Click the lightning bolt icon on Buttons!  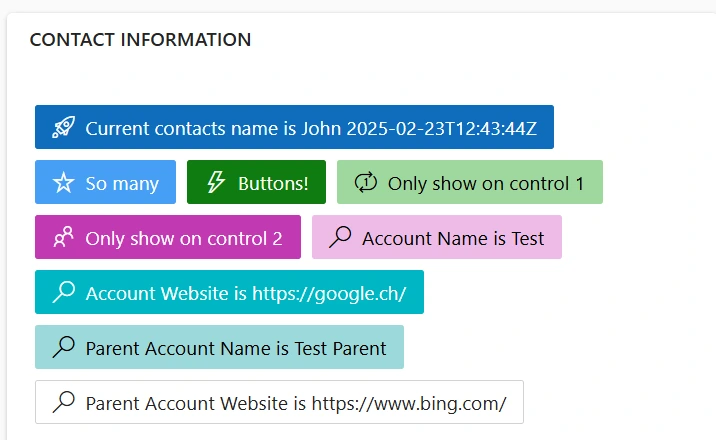click(x=215, y=183)
